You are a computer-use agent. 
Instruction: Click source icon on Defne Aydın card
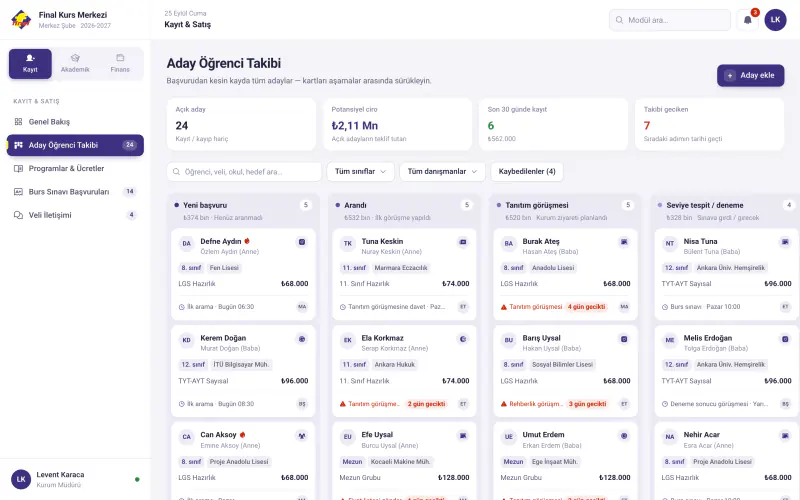click(x=302, y=242)
